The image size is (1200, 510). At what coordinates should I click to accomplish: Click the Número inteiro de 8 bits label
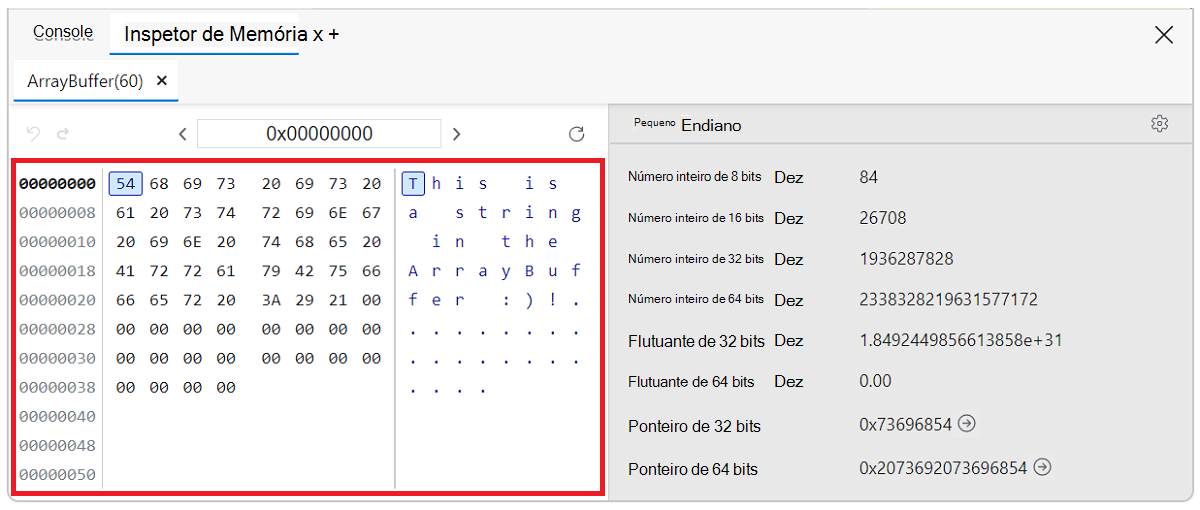coord(694,177)
